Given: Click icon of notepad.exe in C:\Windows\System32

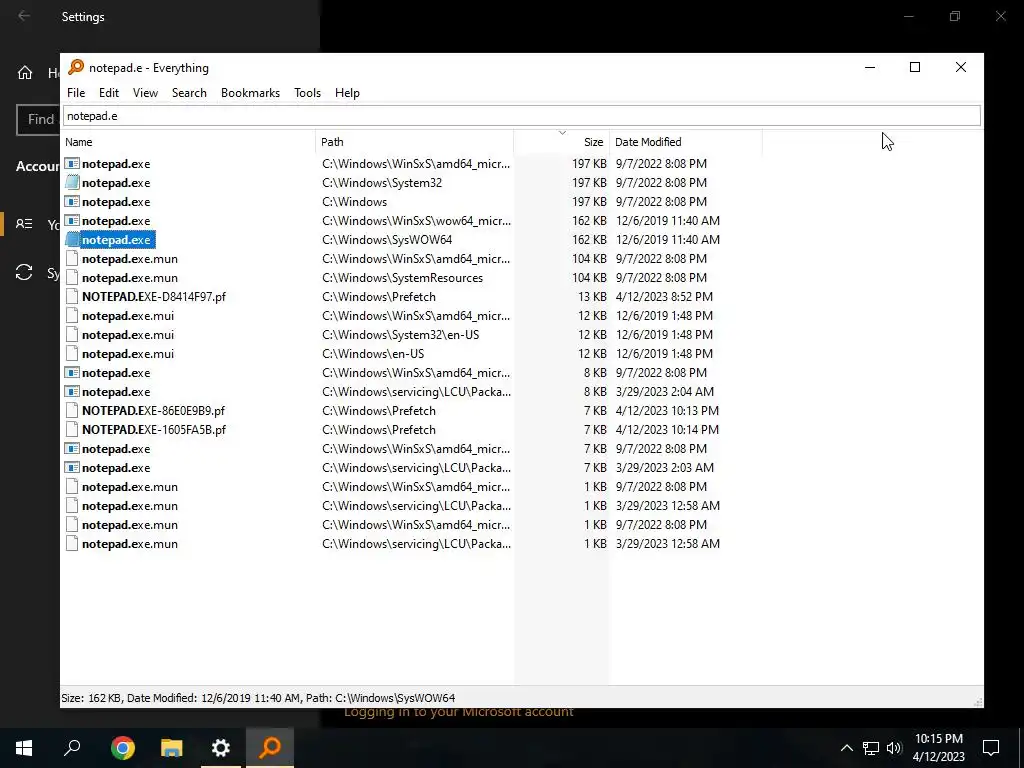Looking at the screenshot, I should click(72, 183).
